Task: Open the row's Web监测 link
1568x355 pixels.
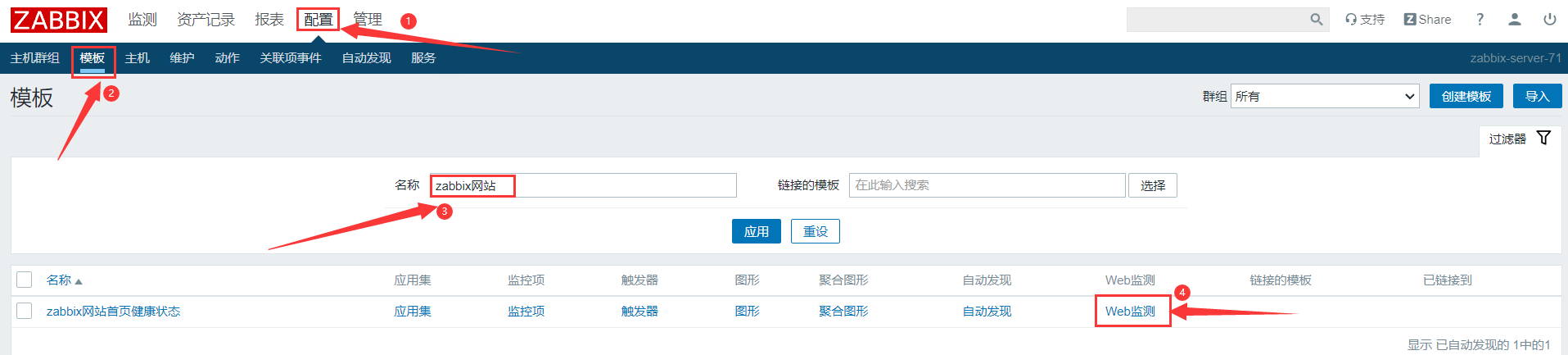Action: pyautogui.click(x=1130, y=312)
